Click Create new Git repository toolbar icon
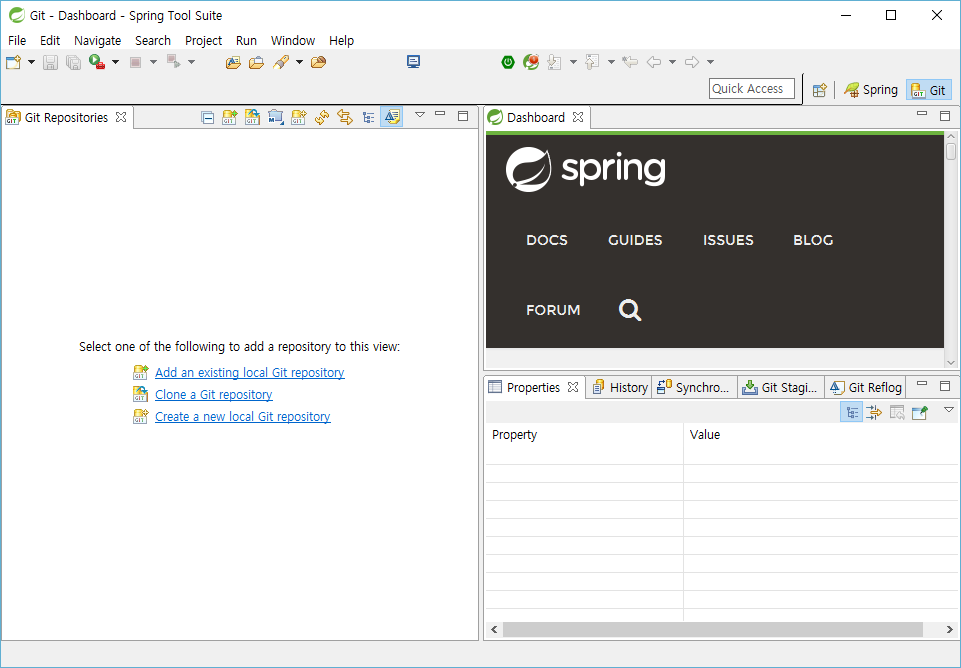 298,117
